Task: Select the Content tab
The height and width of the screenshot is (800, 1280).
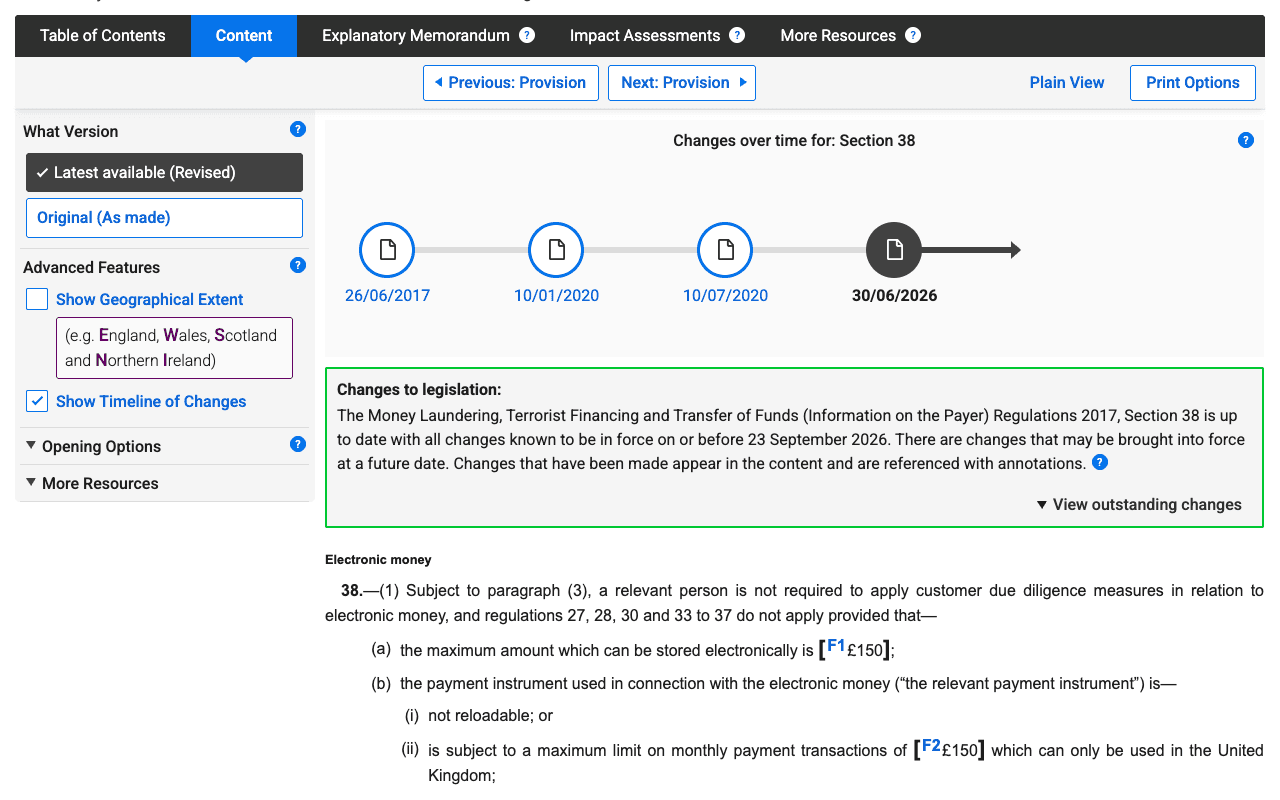Action: tap(244, 35)
